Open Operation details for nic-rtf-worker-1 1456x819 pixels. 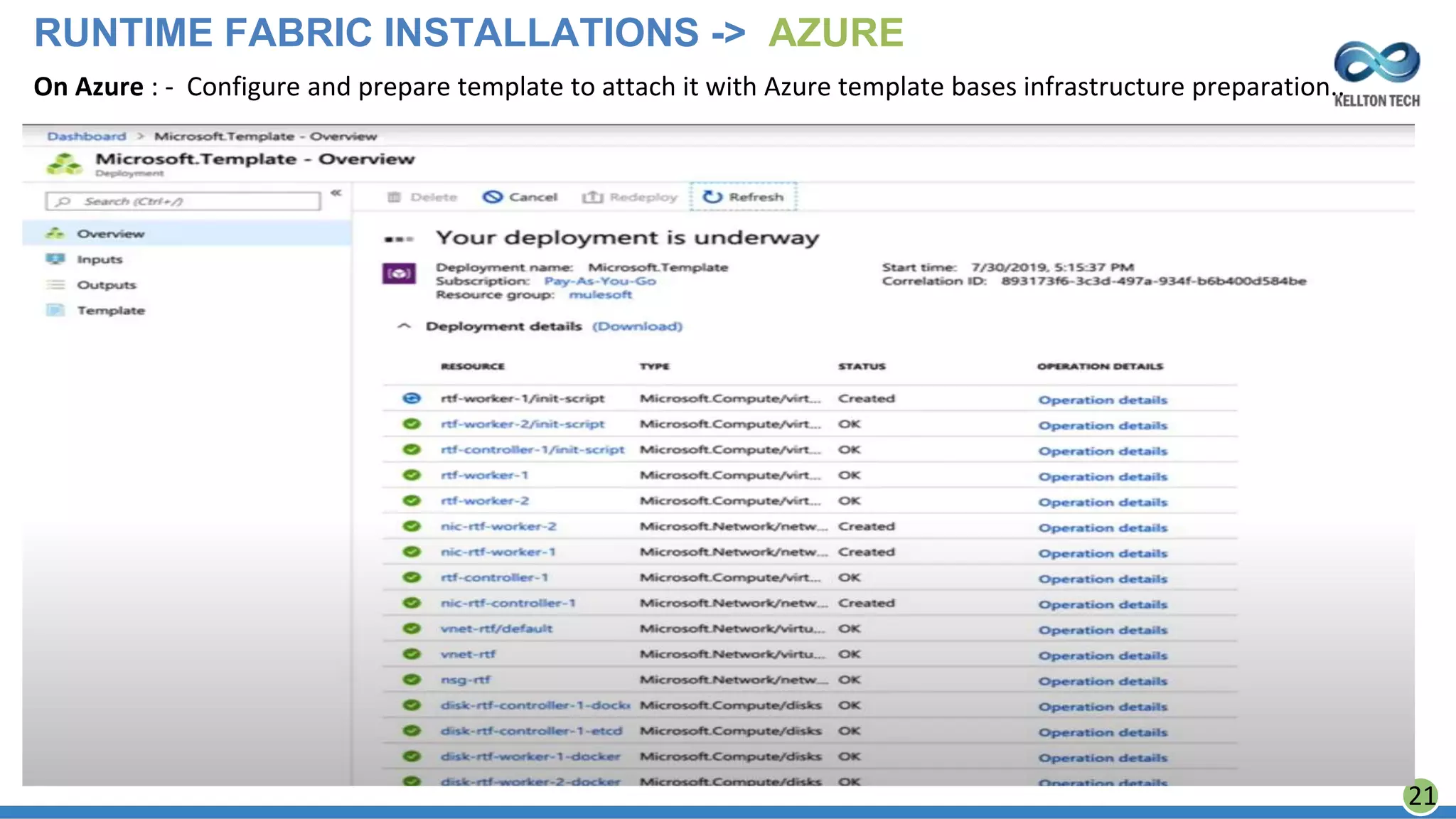click(1103, 553)
